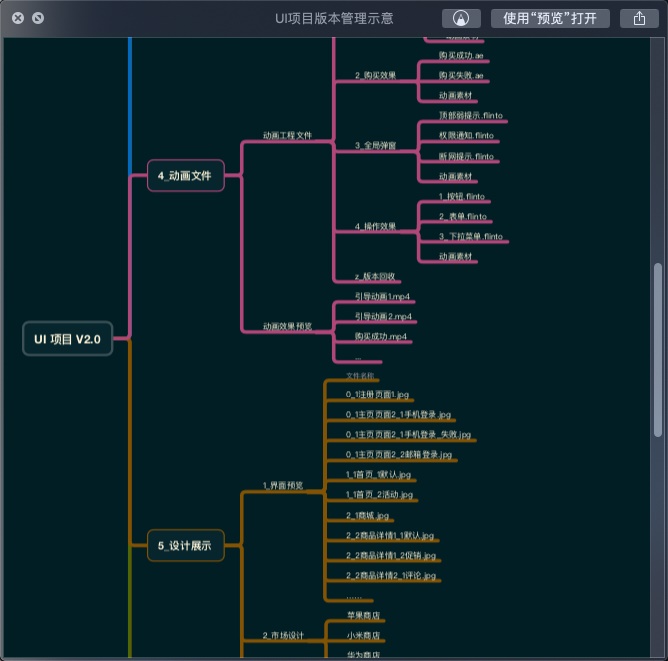668x661 pixels.
Task: Click the 动画工程文件 branch
Action: coord(287,135)
